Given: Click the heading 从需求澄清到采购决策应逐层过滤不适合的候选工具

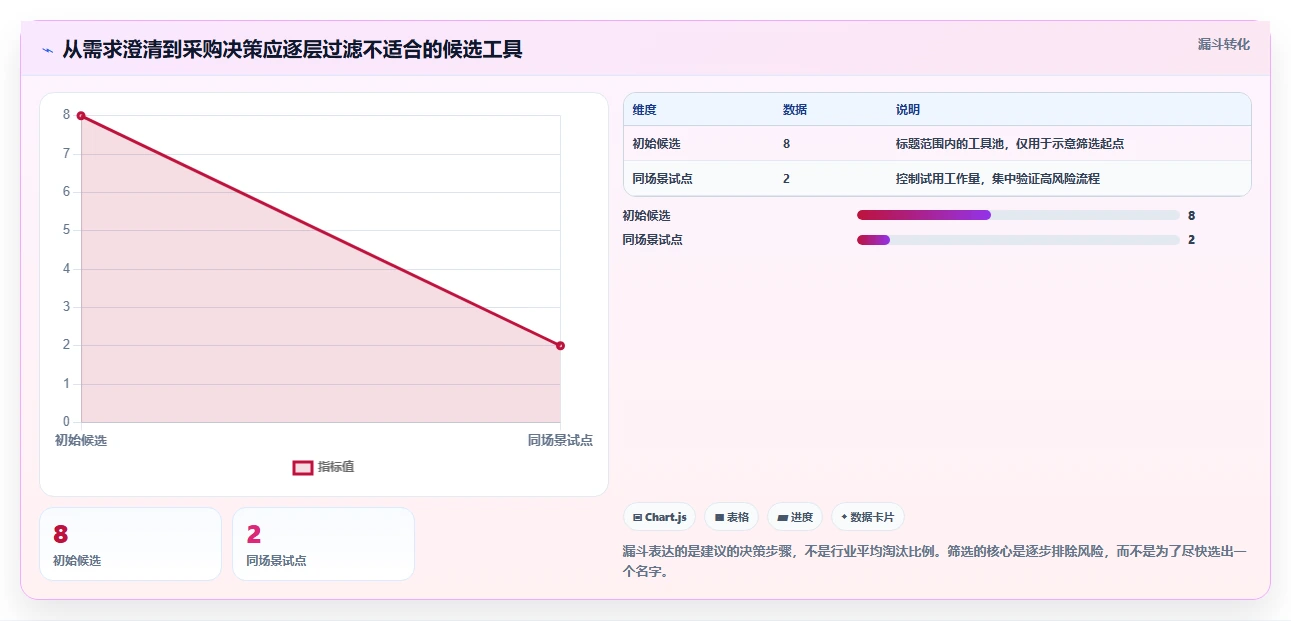Looking at the screenshot, I should tap(292, 50).
